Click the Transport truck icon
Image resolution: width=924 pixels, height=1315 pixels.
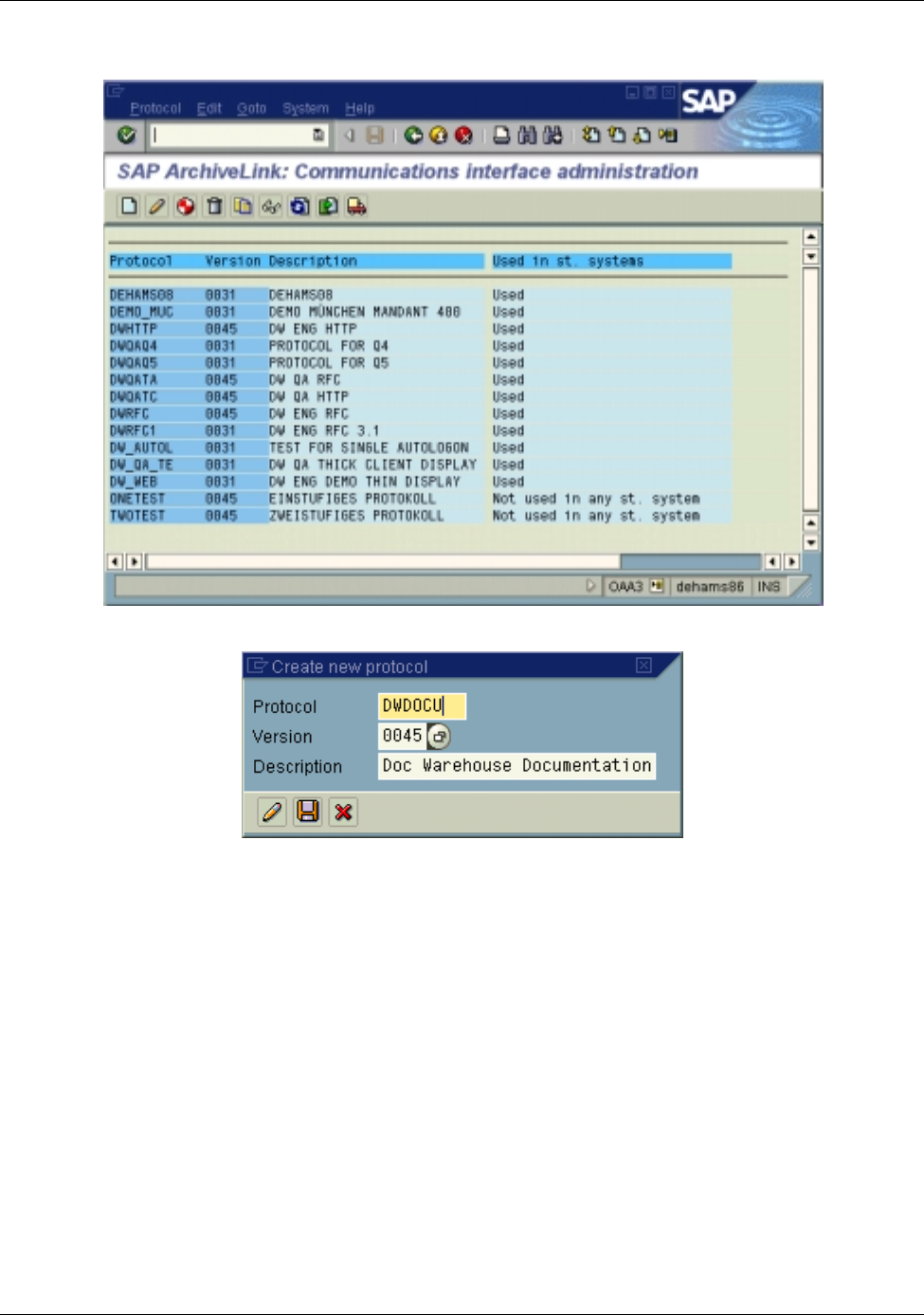point(356,206)
